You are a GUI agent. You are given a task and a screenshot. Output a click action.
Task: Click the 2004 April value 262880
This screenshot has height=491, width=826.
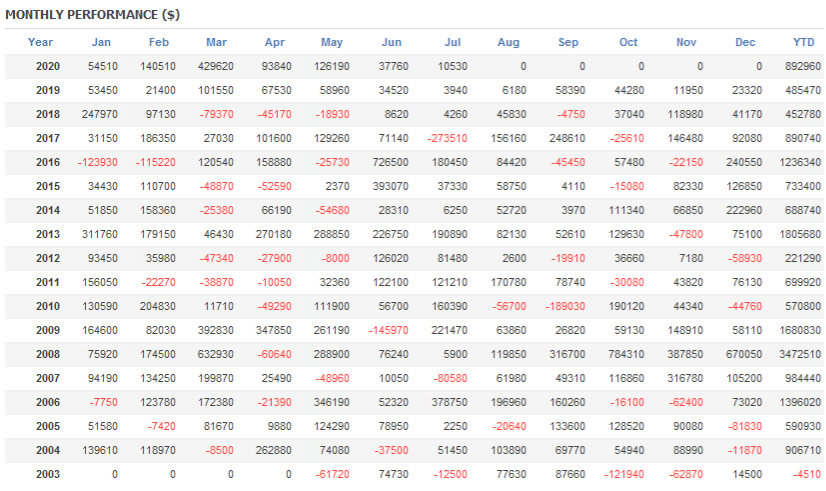tap(273, 450)
